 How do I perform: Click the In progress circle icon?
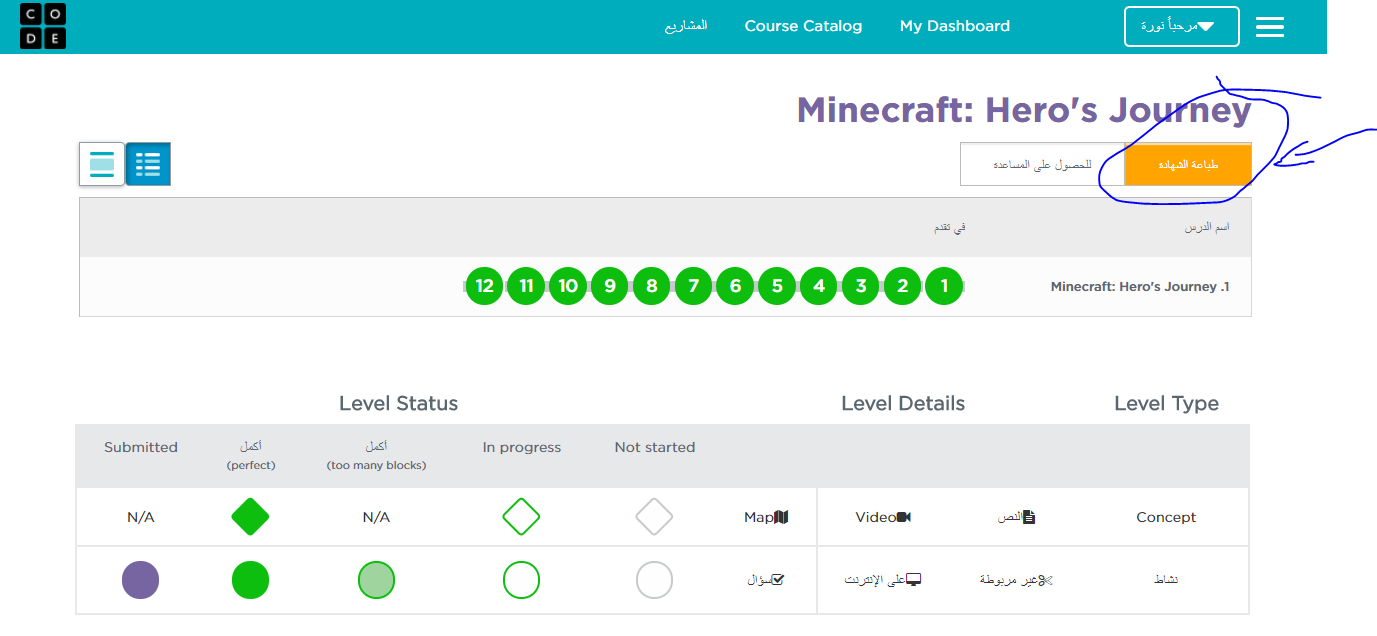point(521,580)
